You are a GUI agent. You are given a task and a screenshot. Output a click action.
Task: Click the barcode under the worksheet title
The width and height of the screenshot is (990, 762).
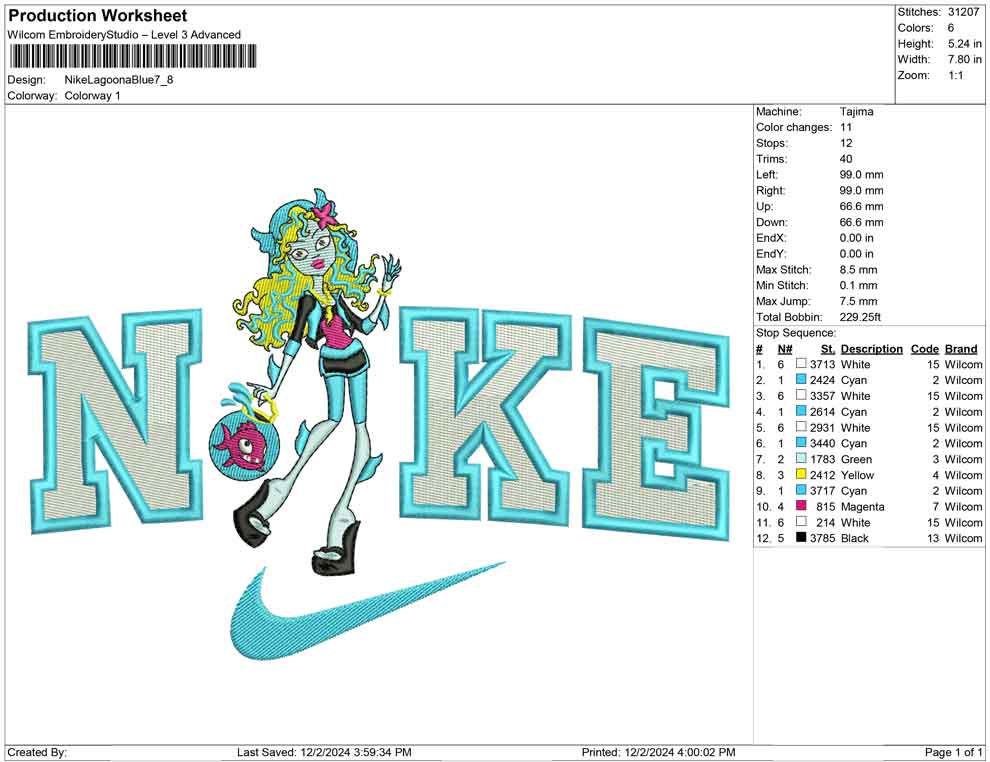point(133,56)
